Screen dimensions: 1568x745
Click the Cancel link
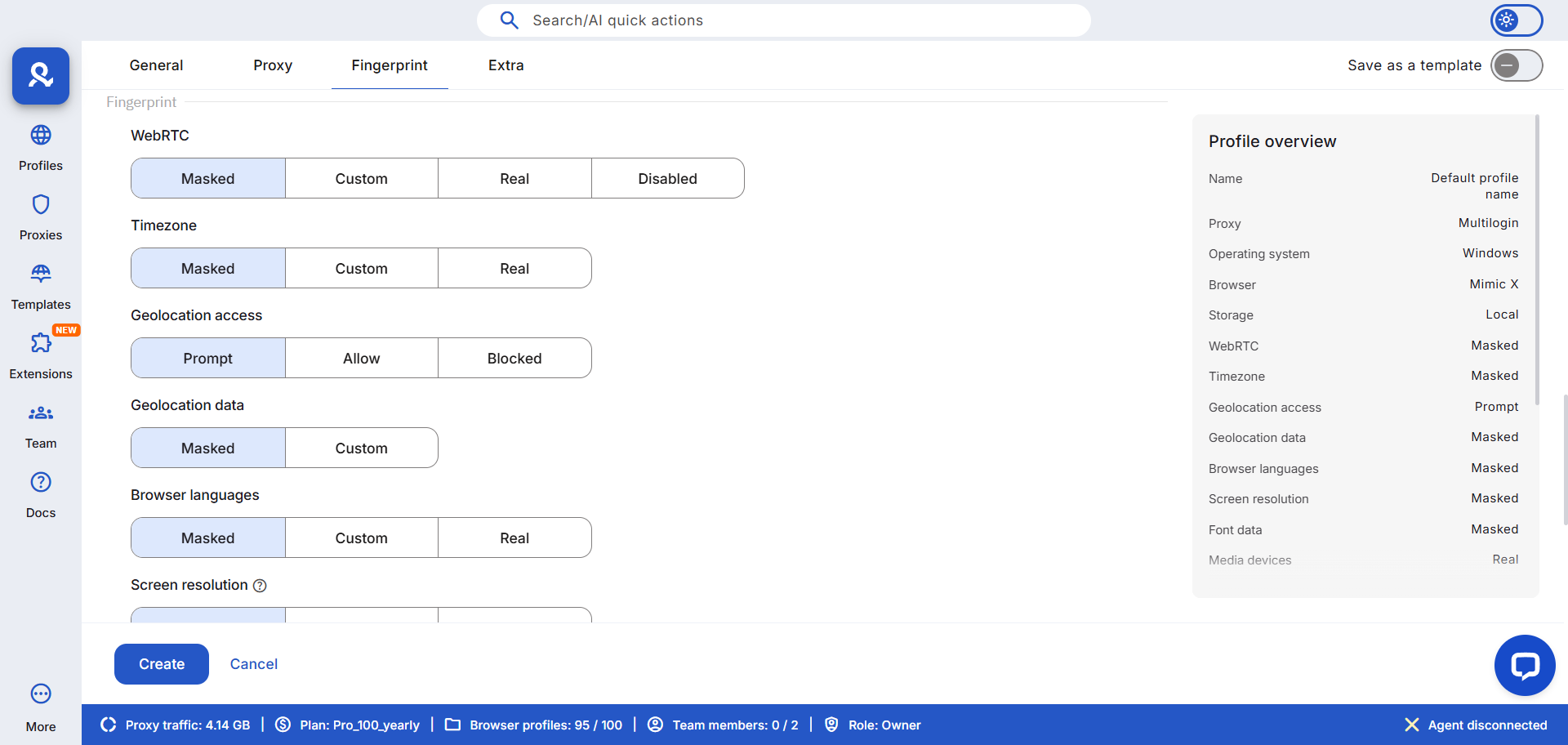point(253,664)
